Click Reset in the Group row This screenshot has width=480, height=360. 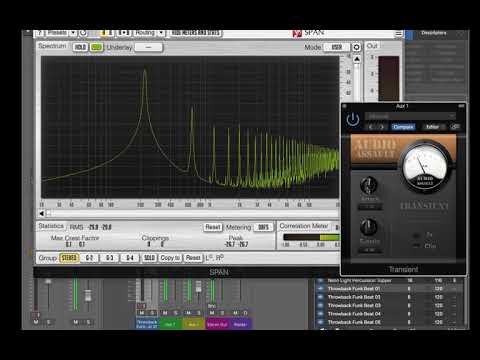coord(193,258)
